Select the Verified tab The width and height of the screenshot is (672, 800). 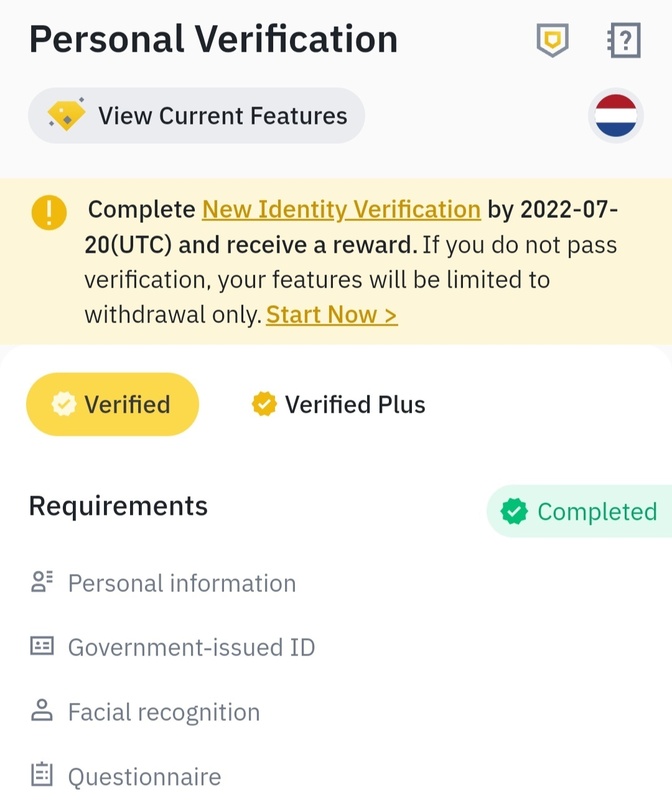(x=111, y=404)
